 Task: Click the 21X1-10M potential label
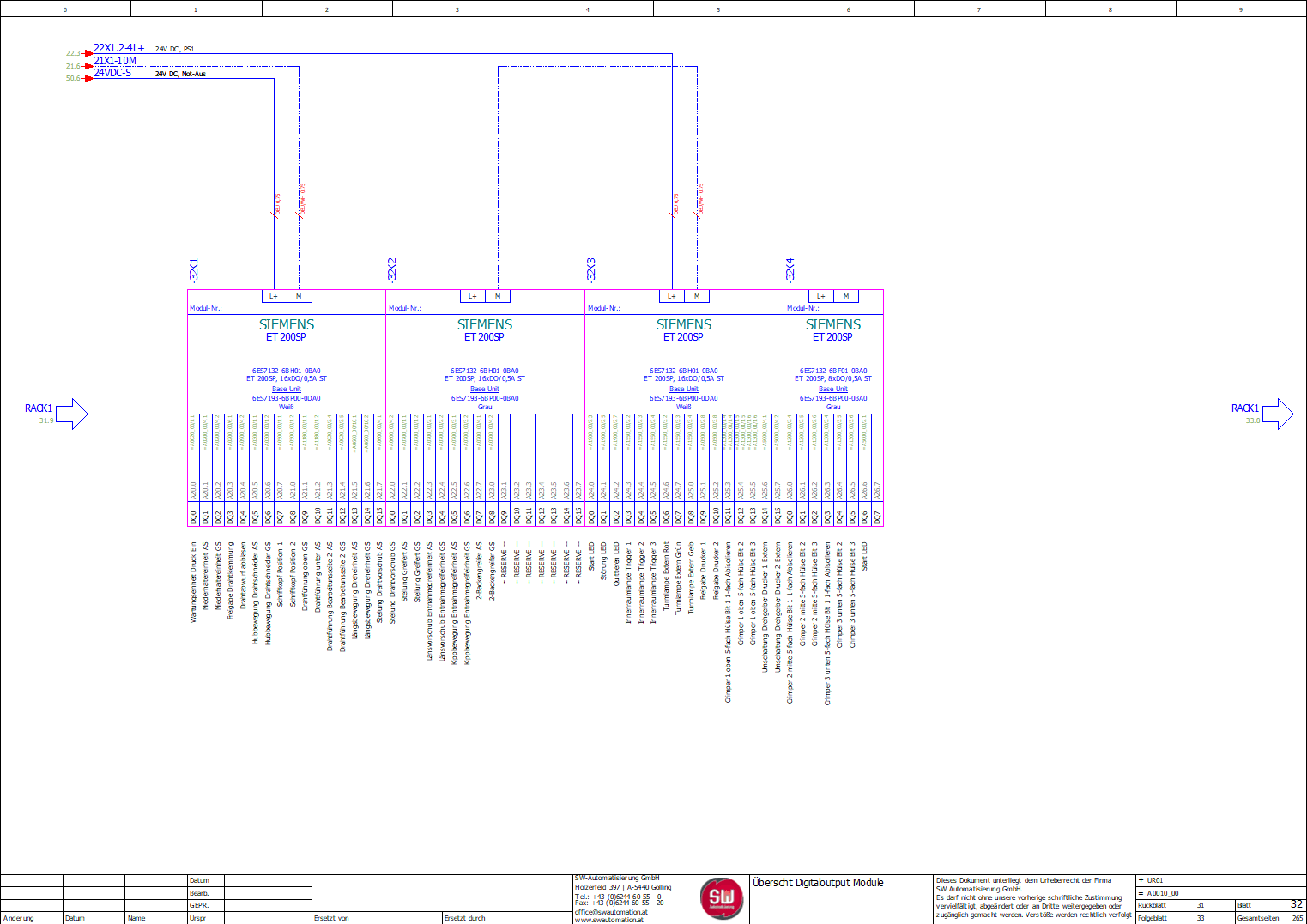pyautogui.click(x=115, y=61)
